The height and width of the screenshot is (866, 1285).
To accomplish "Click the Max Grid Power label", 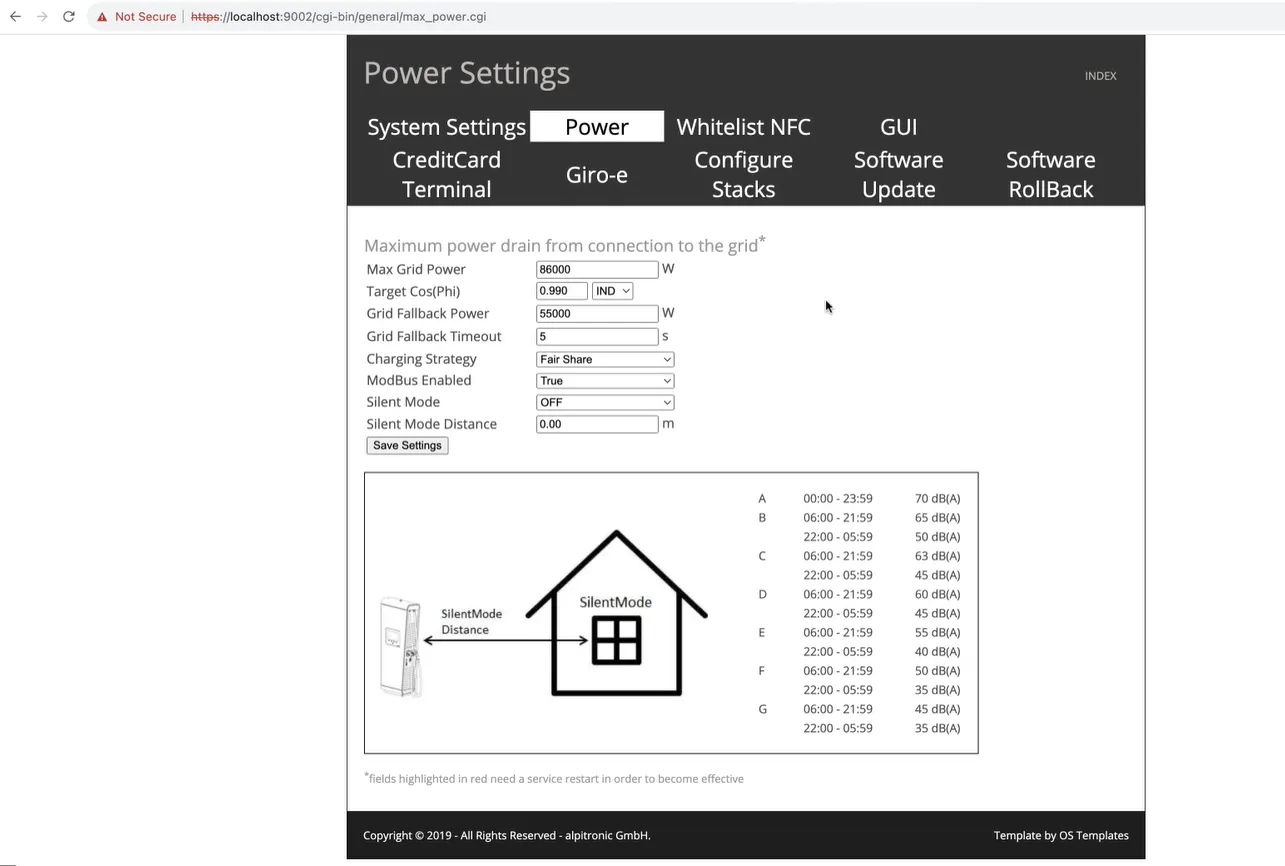I will (x=416, y=269).
